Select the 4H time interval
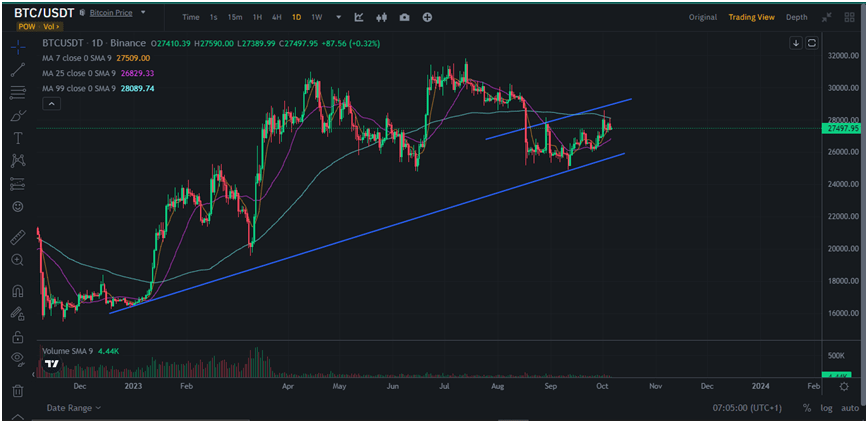Screen dimensions: 868x423 [276, 17]
